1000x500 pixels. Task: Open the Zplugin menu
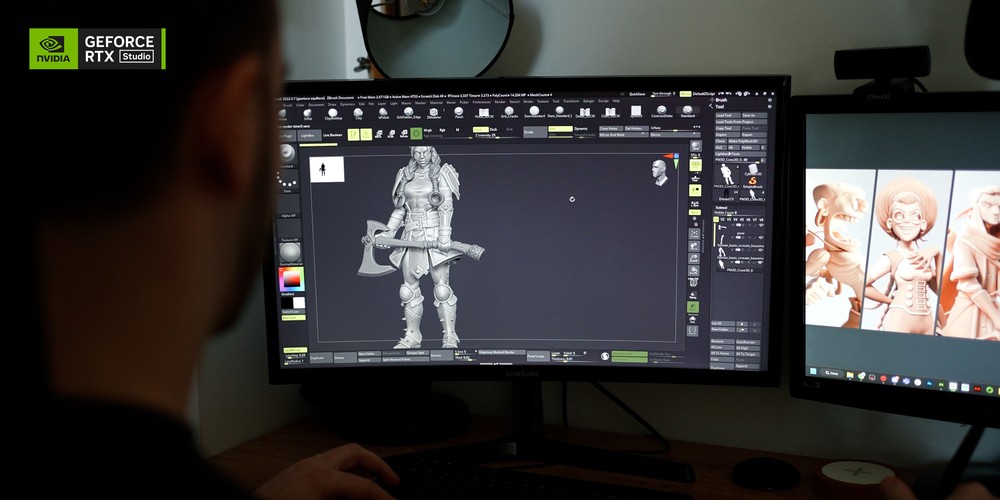(x=589, y=101)
